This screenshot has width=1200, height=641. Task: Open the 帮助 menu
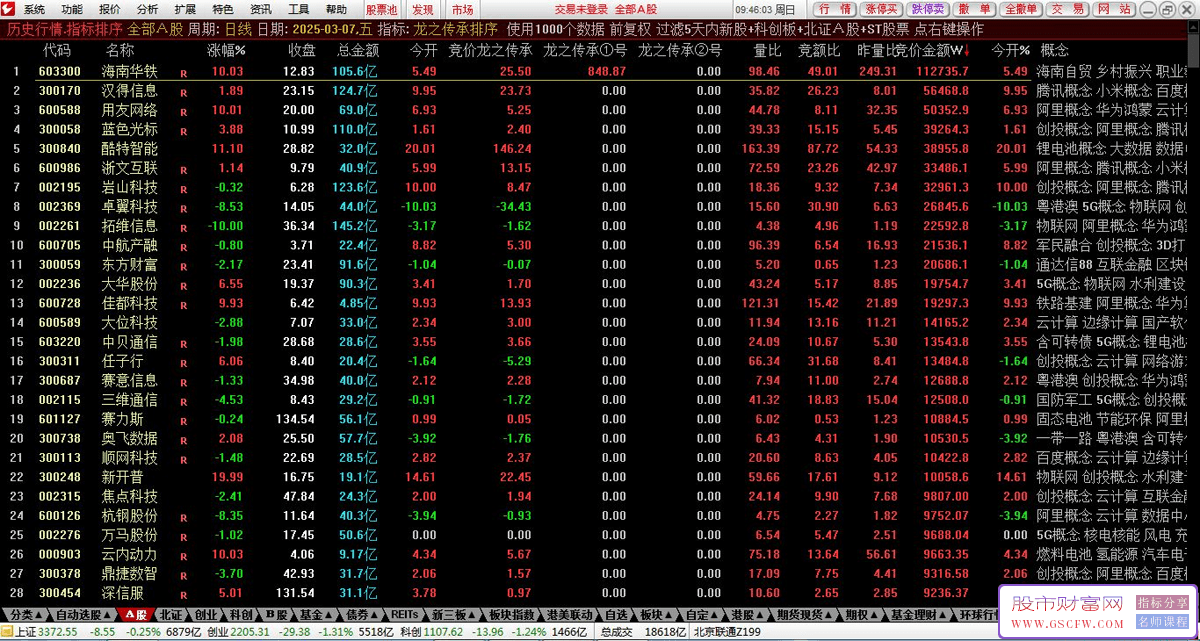point(336,9)
